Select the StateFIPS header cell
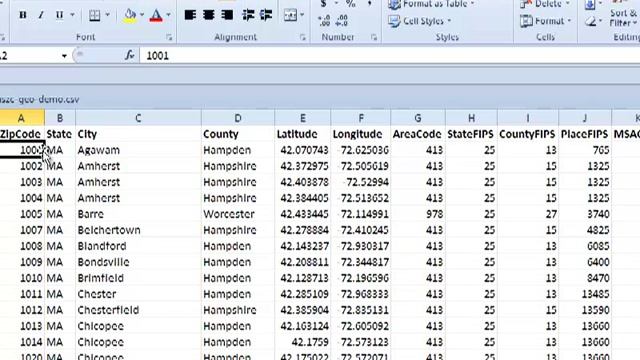Viewport: 640px width, 360px height. pos(471,134)
